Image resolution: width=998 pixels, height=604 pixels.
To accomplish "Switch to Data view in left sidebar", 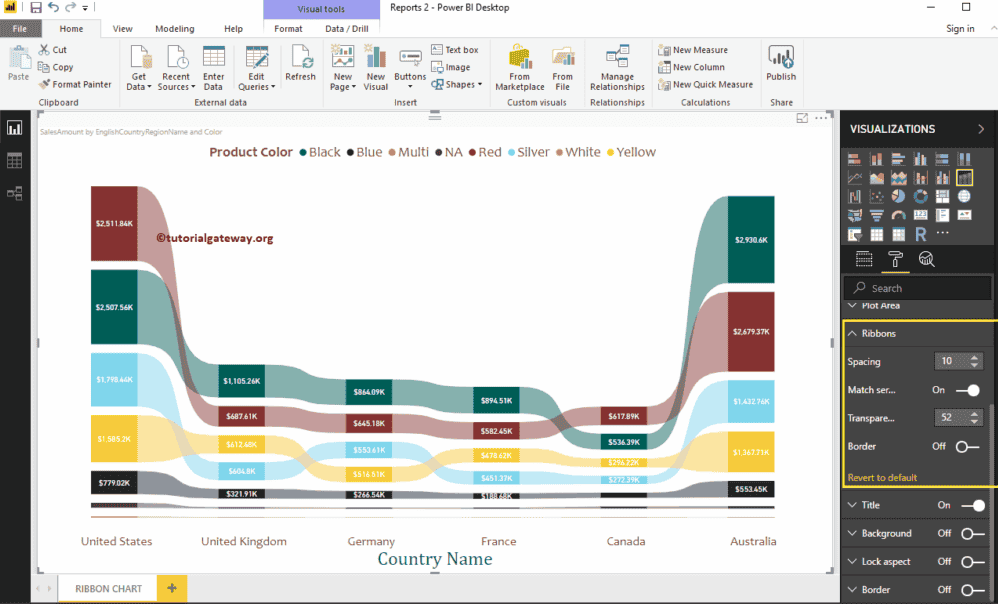I will coord(15,161).
